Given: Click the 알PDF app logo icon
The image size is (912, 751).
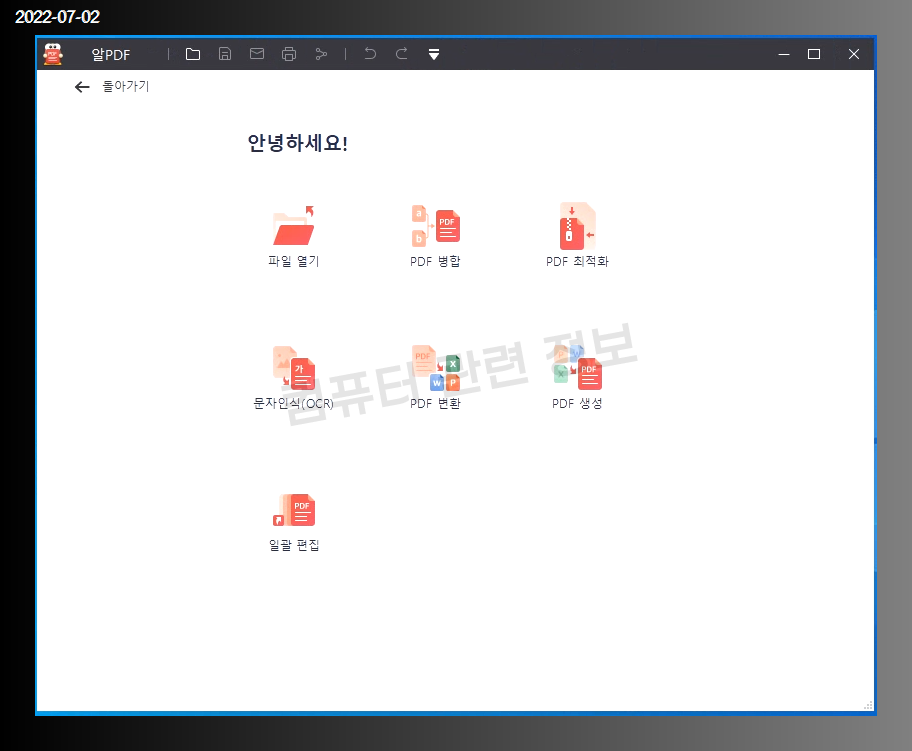Looking at the screenshot, I should 53,54.
